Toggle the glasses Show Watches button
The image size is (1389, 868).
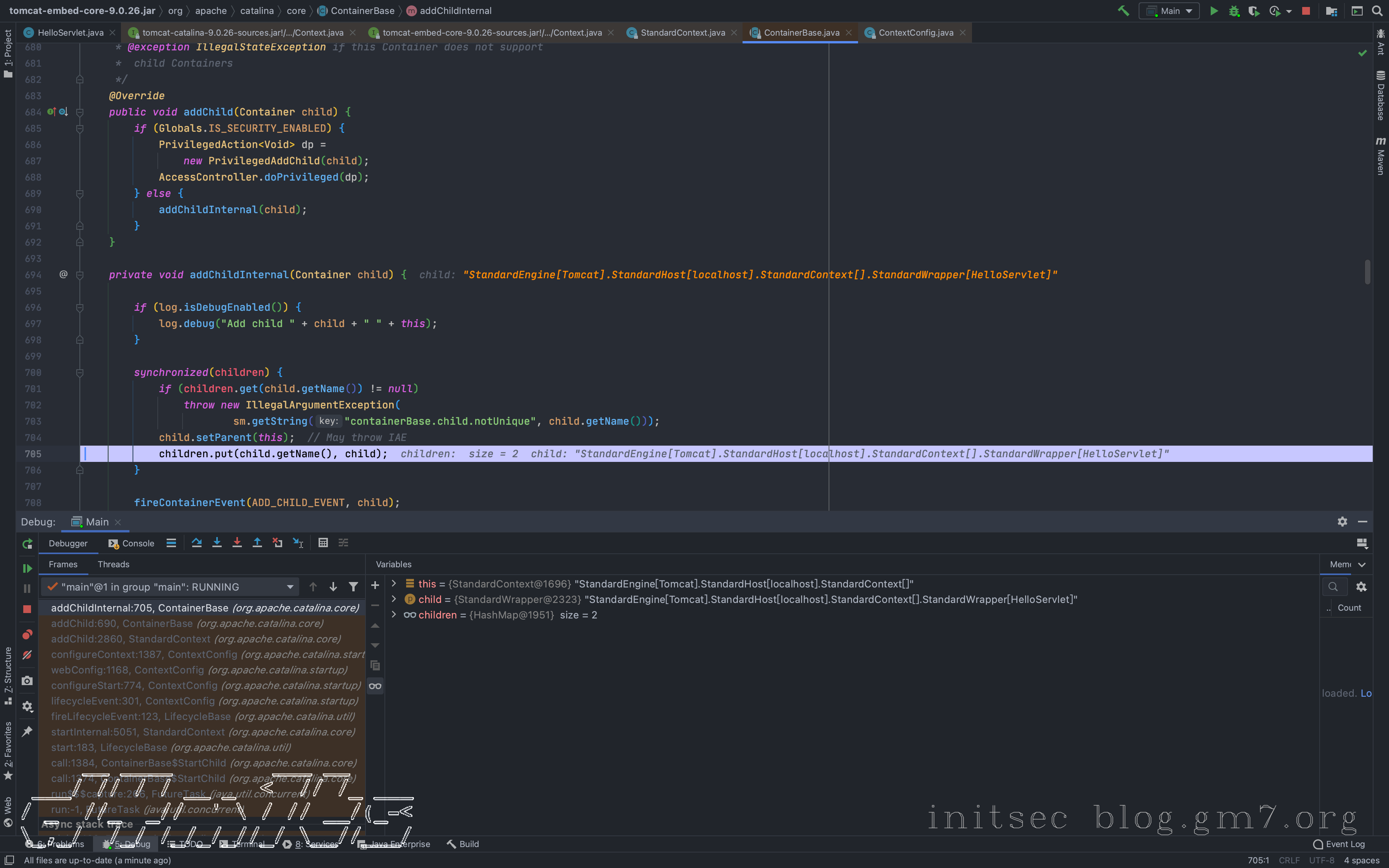click(375, 686)
